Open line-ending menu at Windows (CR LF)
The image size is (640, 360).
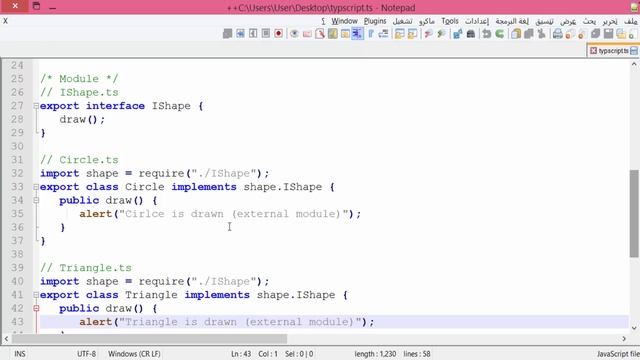tap(134, 354)
